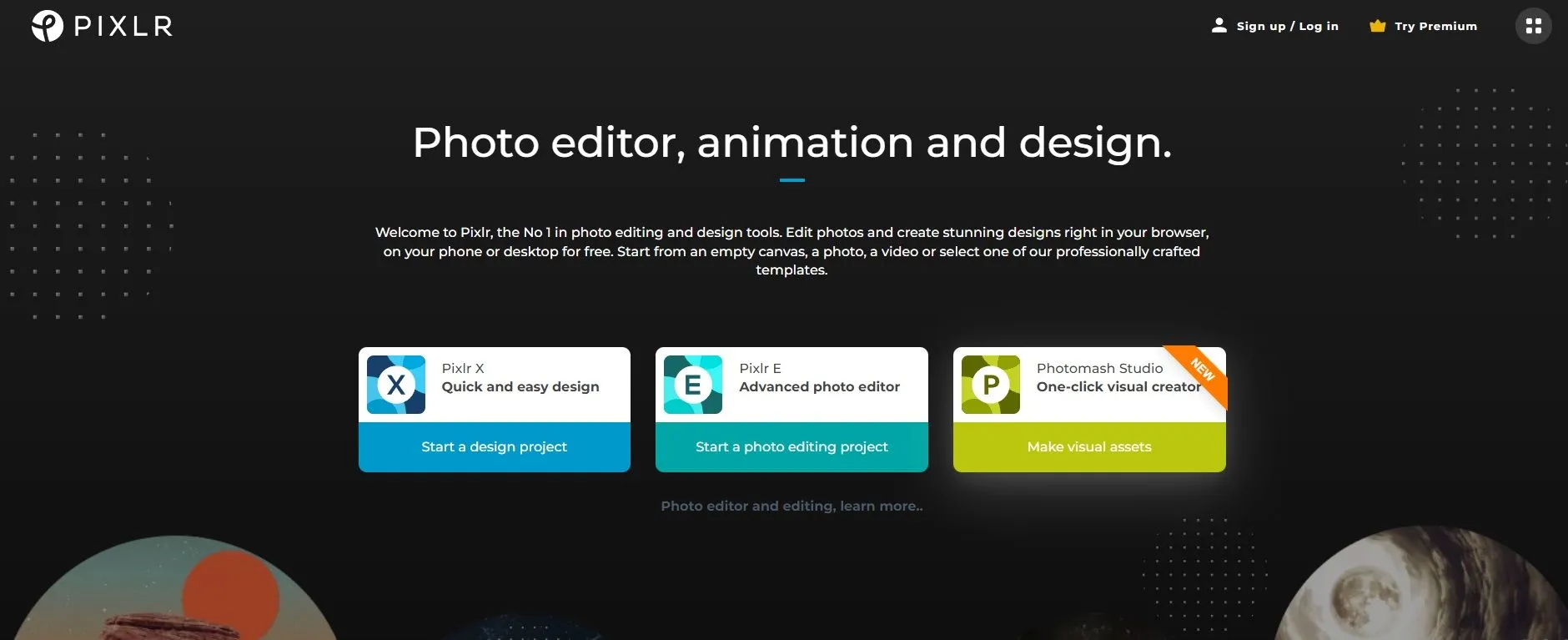Click the Pixlr E title text
Viewport: 1568px width, 640px height.
[760, 368]
